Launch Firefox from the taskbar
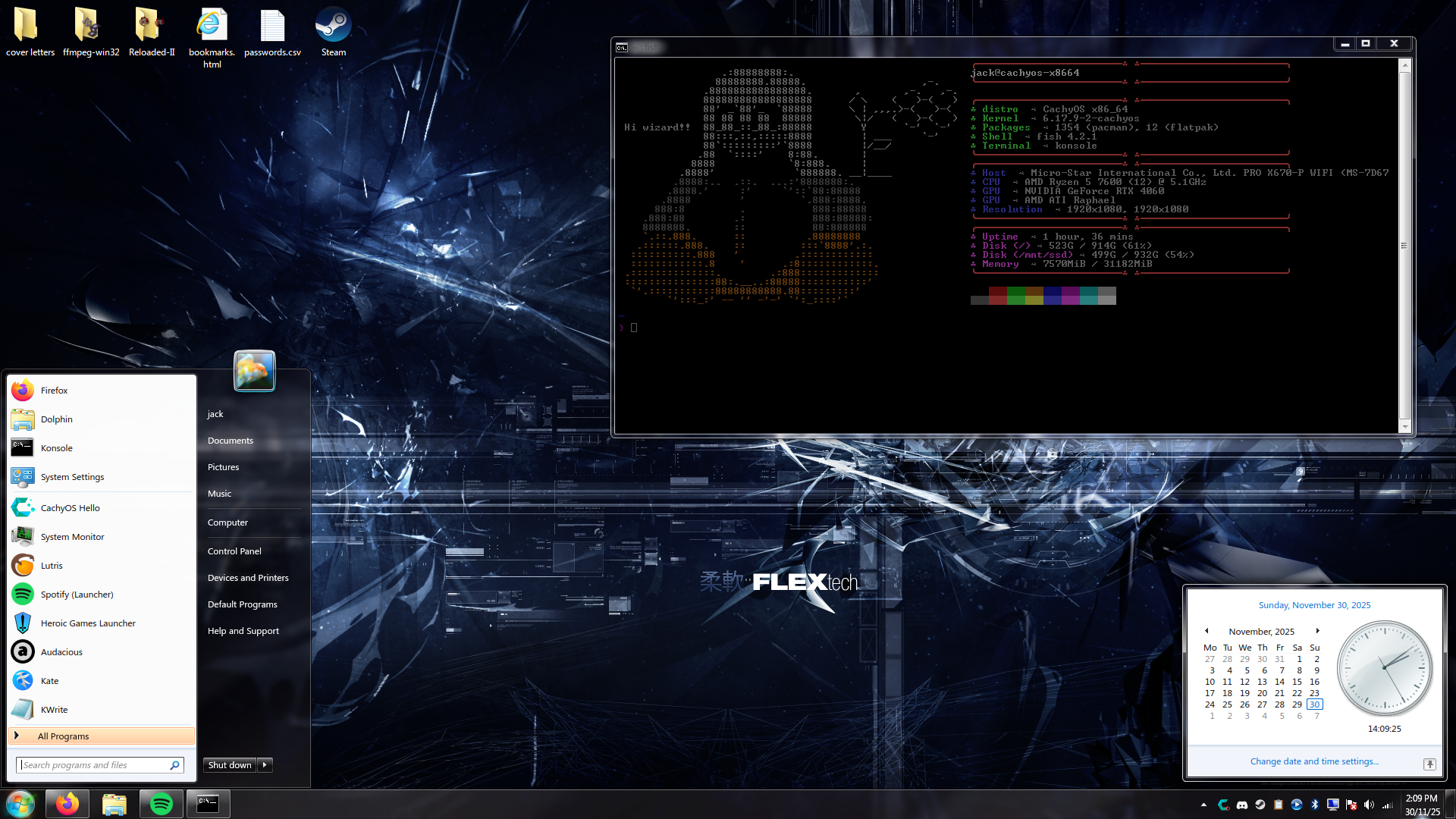 pos(67,804)
